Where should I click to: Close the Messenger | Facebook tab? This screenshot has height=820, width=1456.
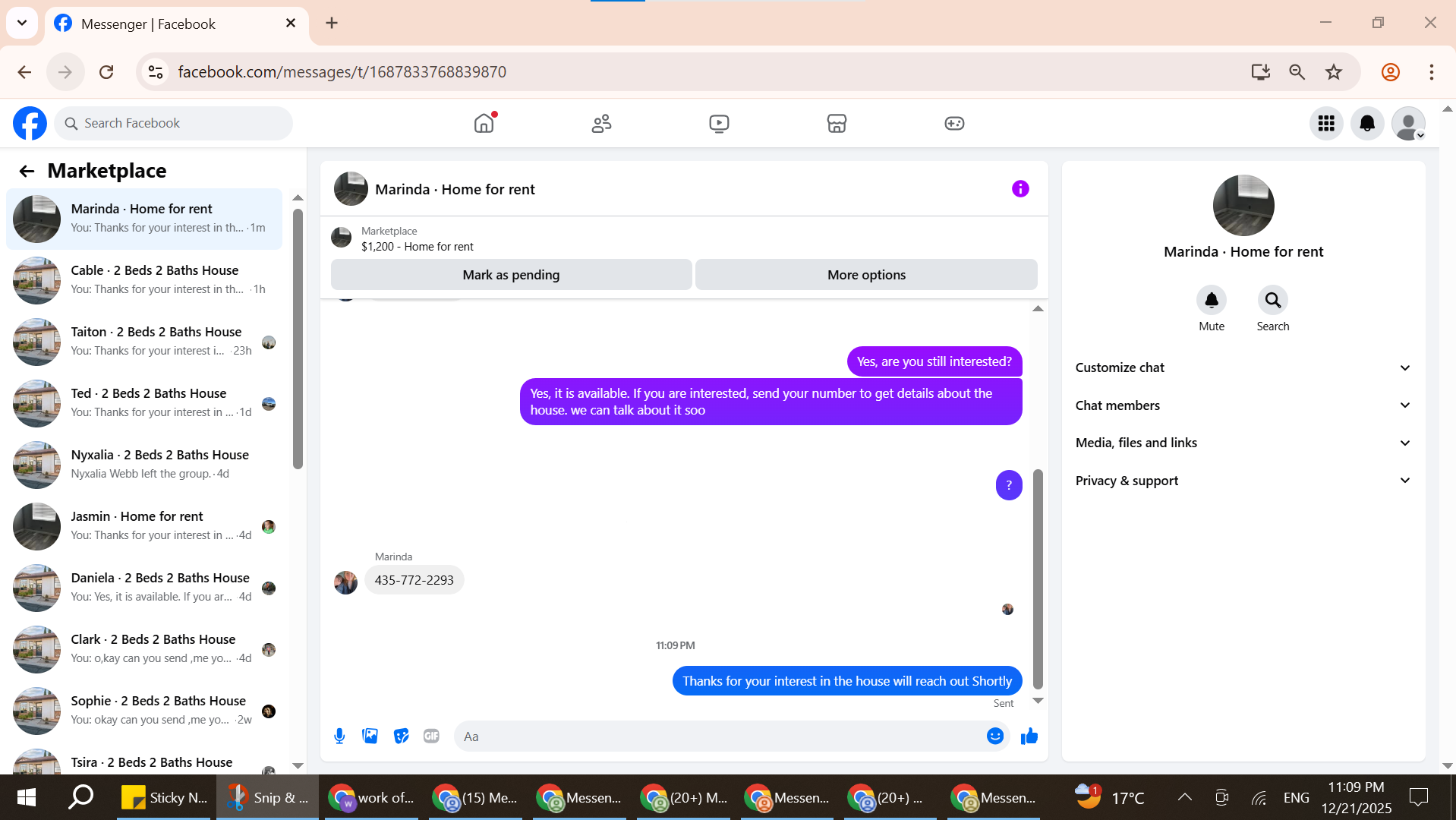291,24
